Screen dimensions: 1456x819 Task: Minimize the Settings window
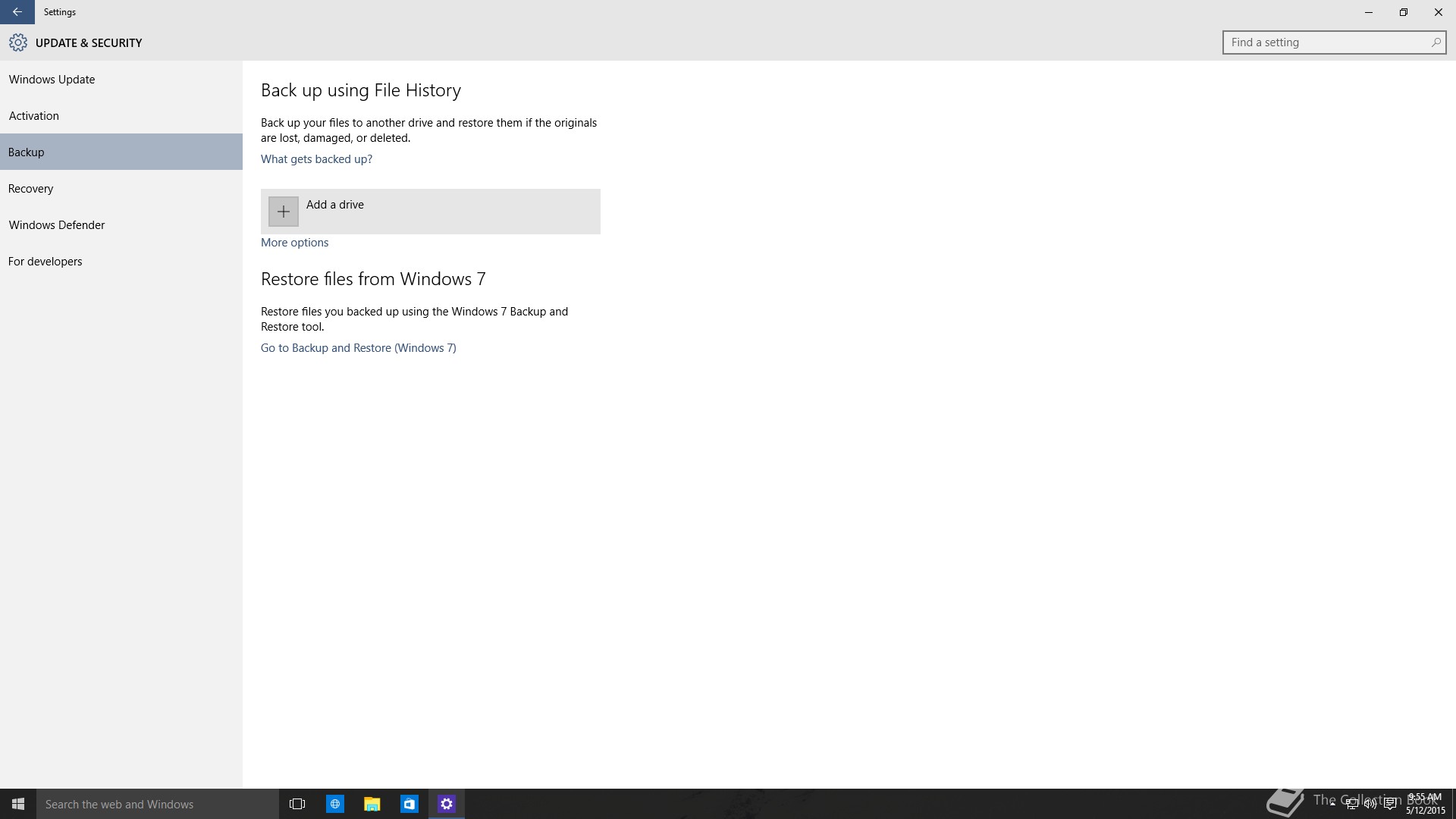[1369, 12]
